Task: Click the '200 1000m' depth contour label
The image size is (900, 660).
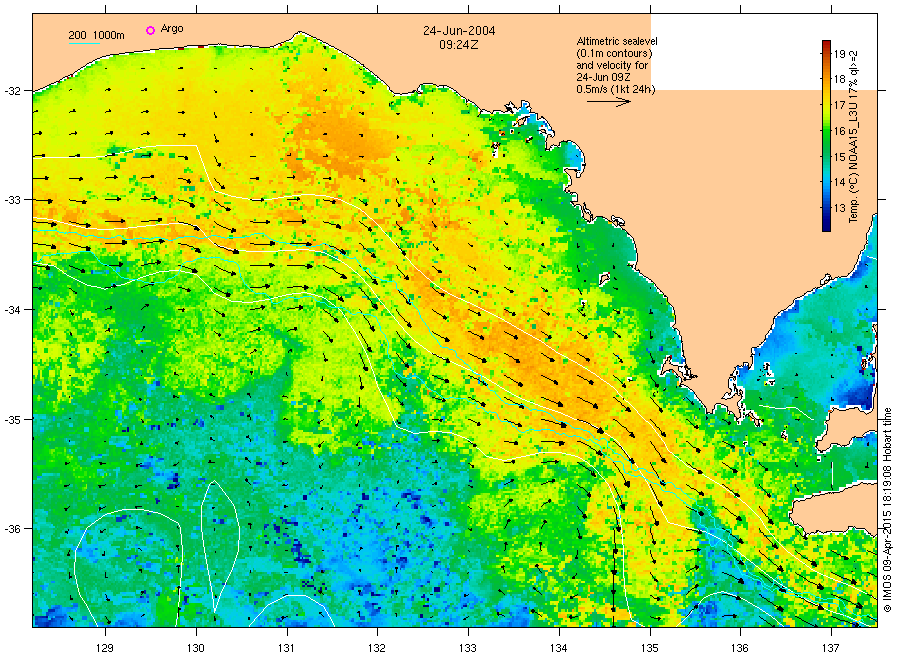Action: pyautogui.click(x=96, y=35)
